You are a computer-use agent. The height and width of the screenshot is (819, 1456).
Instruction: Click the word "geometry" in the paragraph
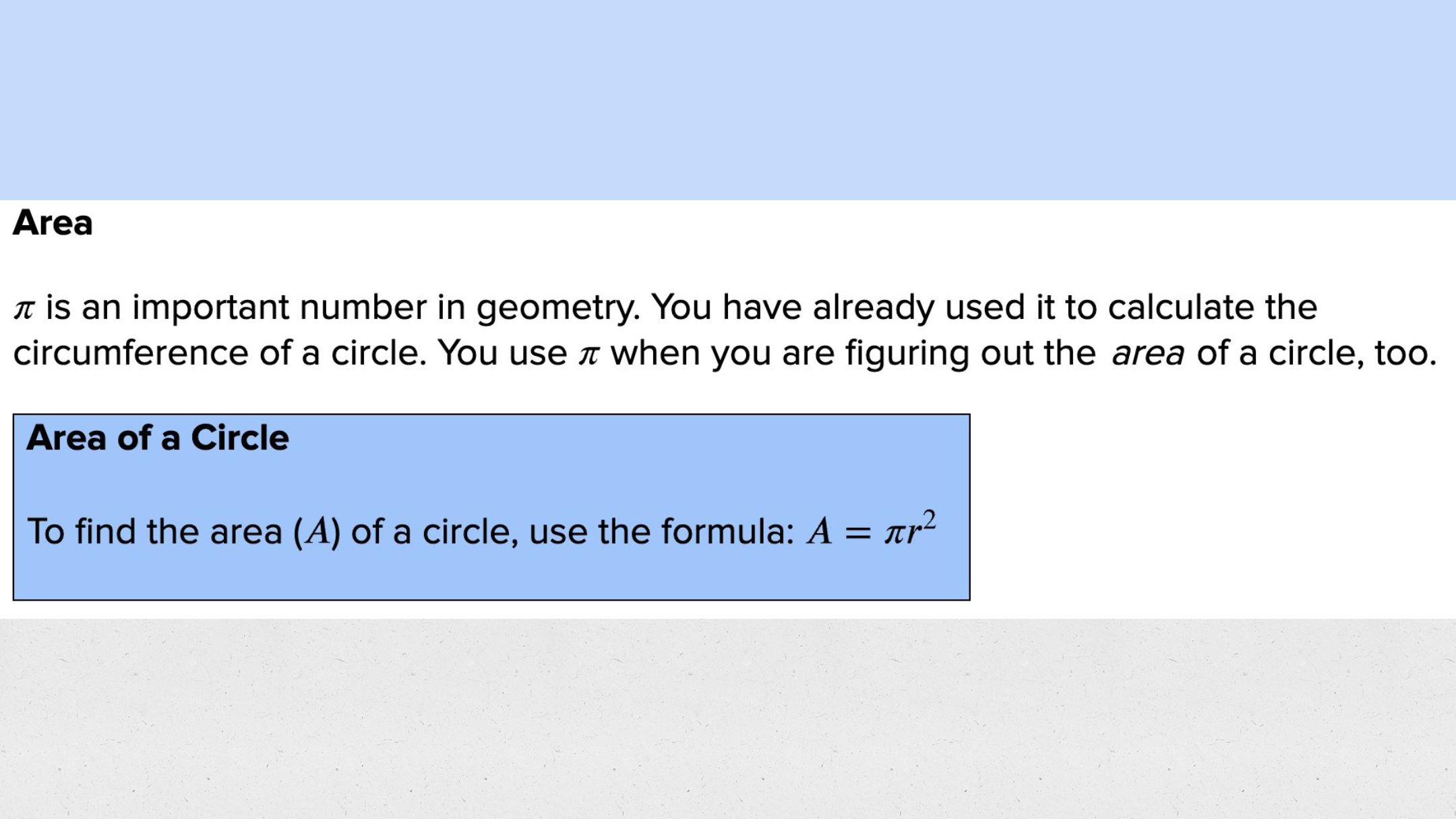pos(557,308)
